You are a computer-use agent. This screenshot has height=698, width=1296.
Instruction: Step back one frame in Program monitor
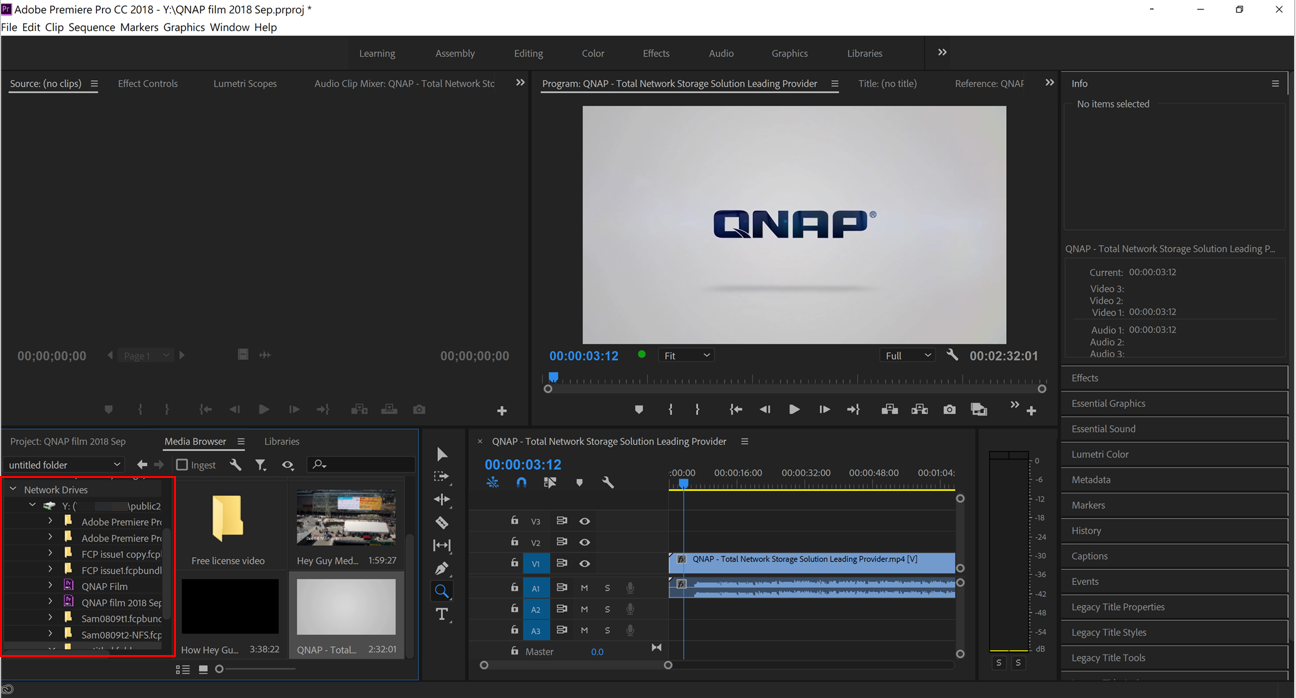point(765,409)
